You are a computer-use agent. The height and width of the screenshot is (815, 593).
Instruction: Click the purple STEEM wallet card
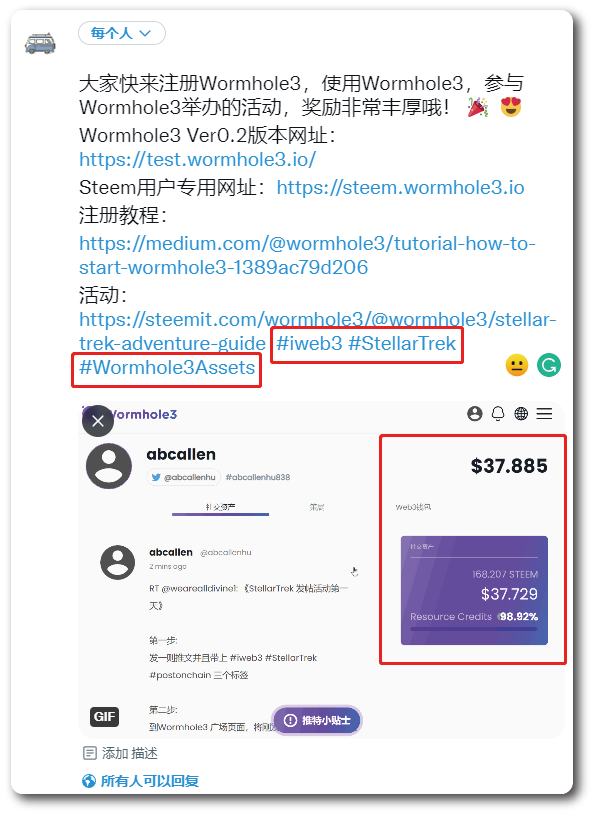coord(474,590)
